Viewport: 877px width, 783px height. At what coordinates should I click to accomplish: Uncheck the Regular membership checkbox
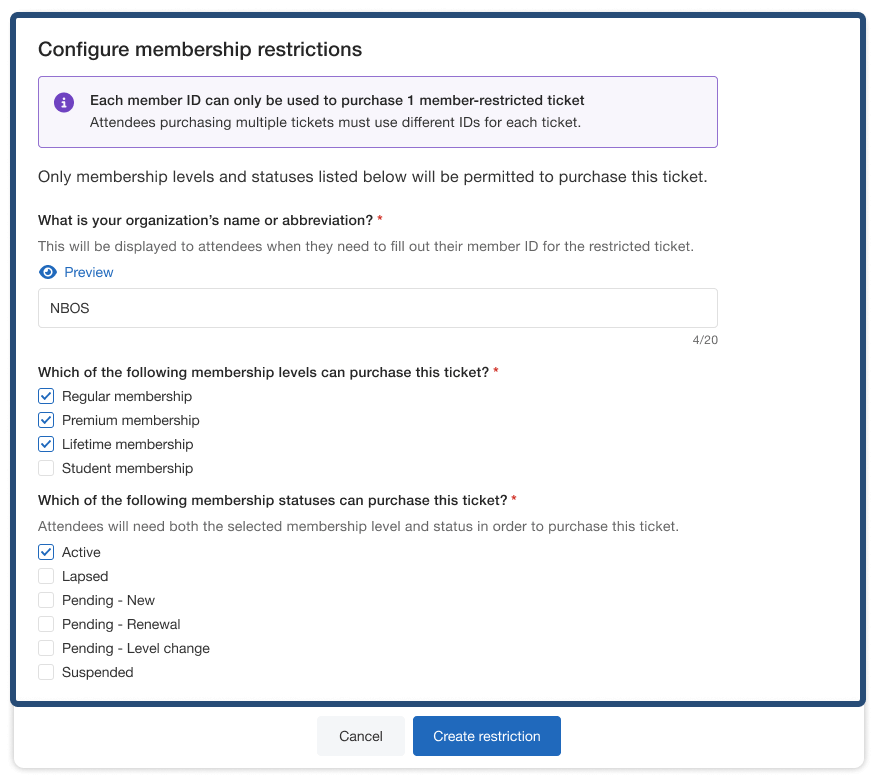pos(46,396)
